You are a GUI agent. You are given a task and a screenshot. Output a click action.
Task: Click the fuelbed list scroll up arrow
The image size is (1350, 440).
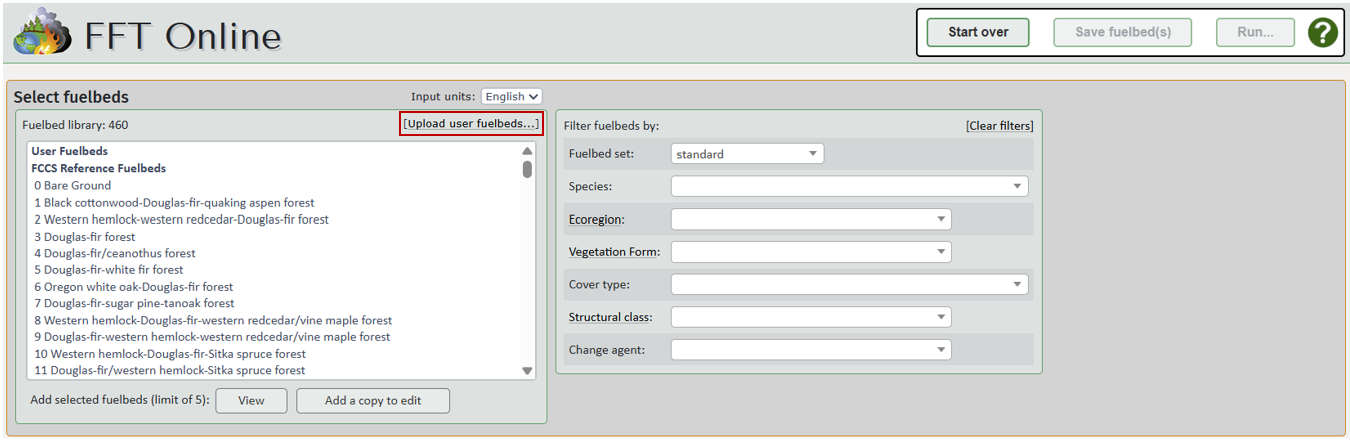click(528, 151)
